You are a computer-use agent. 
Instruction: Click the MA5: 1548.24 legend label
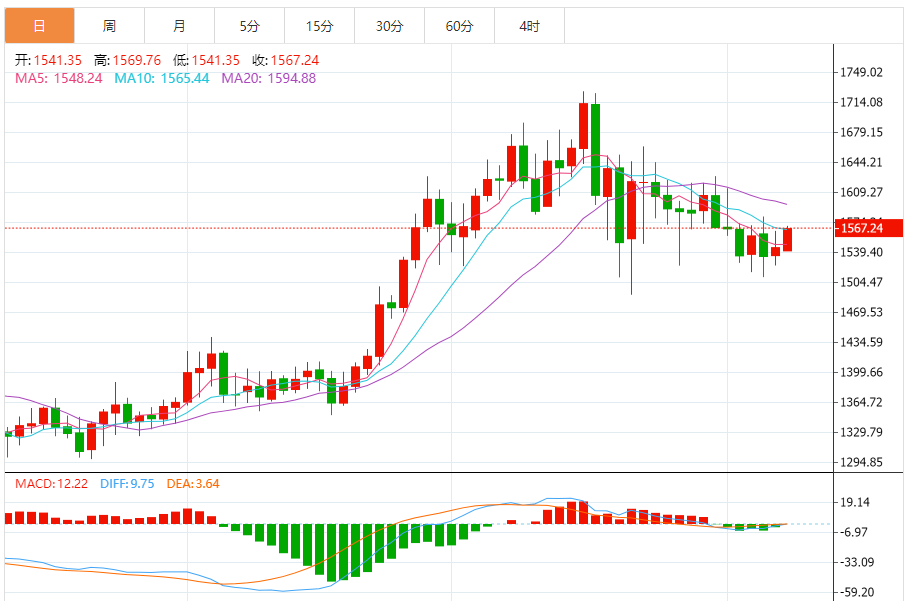click(58, 78)
